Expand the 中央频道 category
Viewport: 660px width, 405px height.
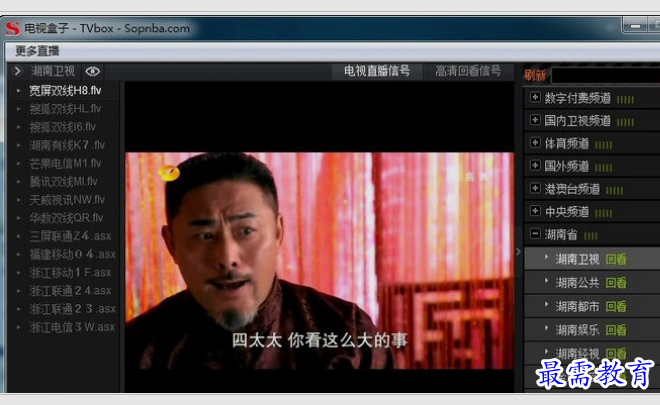pyautogui.click(x=535, y=211)
